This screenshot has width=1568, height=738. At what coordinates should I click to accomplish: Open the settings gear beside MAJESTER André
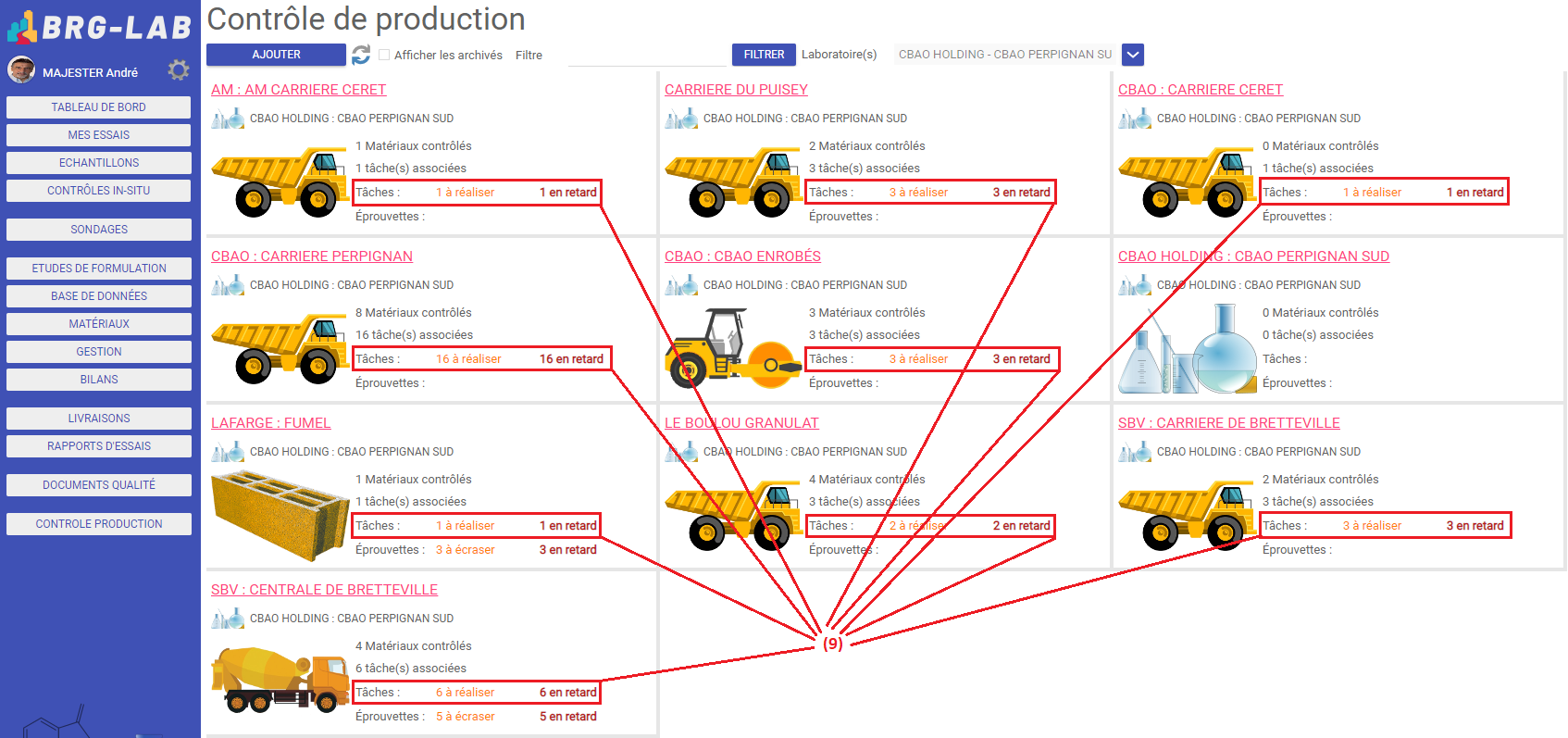(x=179, y=70)
